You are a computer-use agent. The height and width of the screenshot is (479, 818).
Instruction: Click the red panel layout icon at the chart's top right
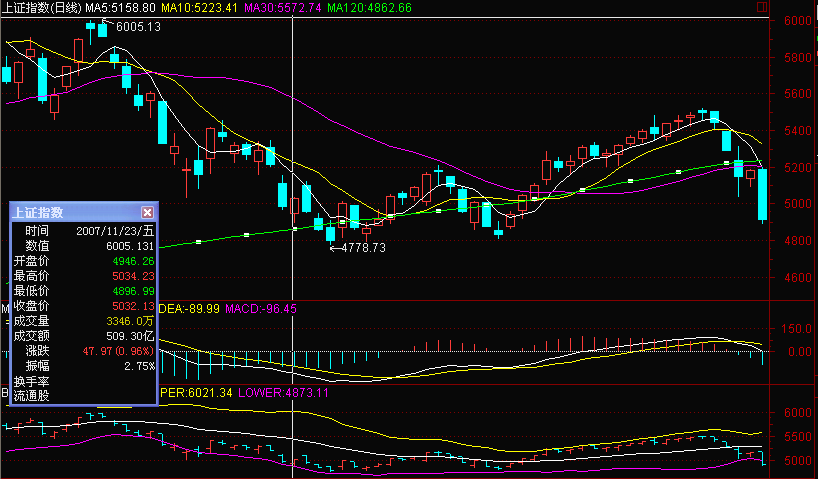point(763,7)
